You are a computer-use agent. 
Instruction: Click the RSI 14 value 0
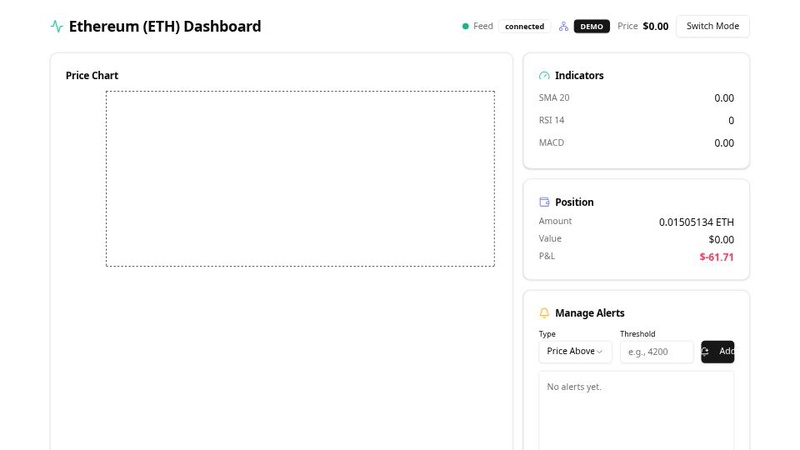(x=731, y=120)
